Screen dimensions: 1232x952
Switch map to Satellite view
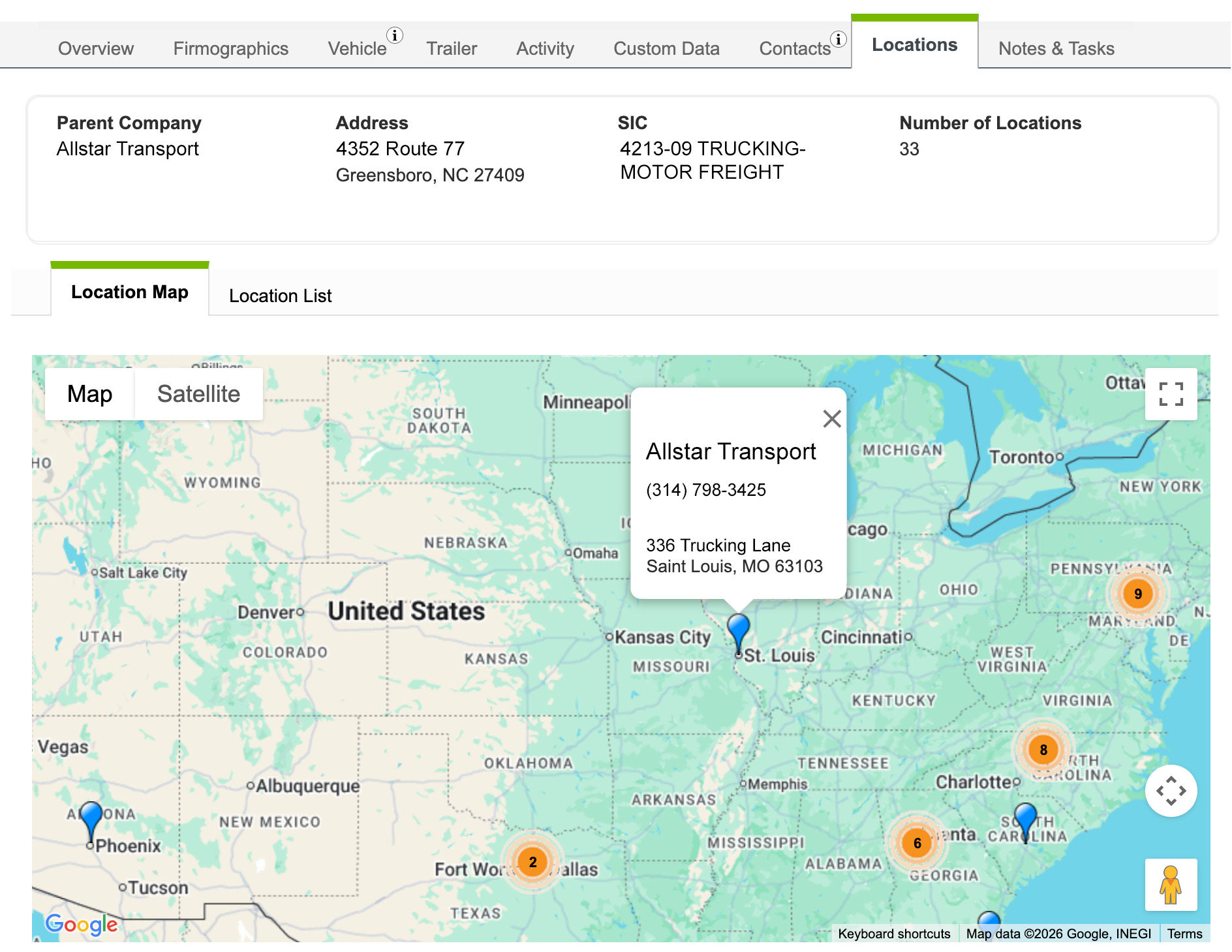tap(198, 394)
